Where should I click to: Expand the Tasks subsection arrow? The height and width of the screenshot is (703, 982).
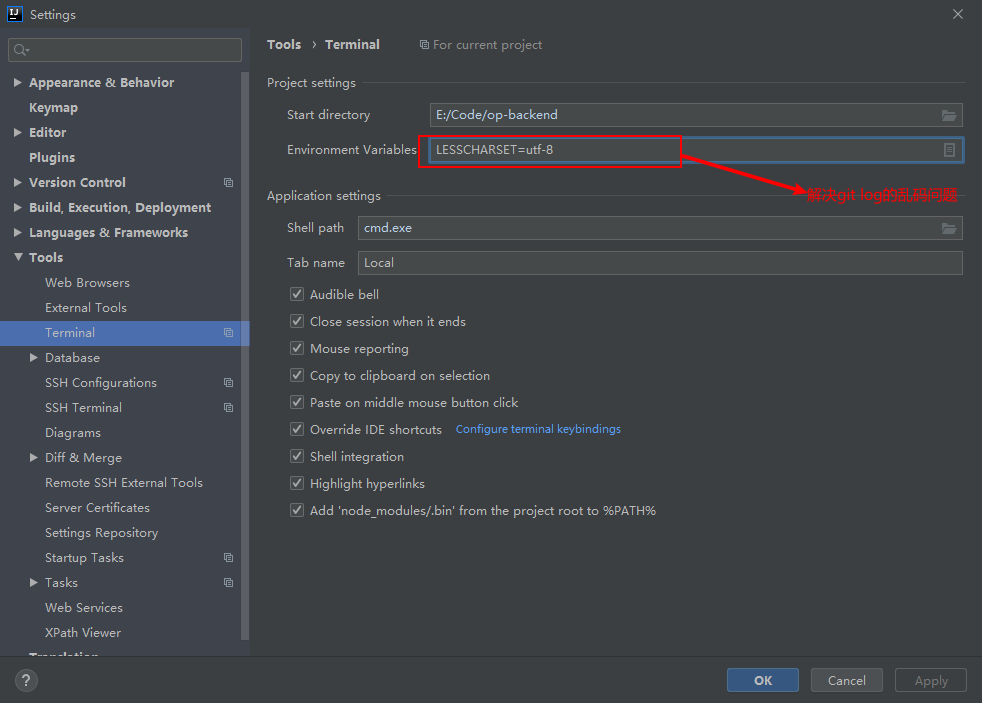(34, 583)
